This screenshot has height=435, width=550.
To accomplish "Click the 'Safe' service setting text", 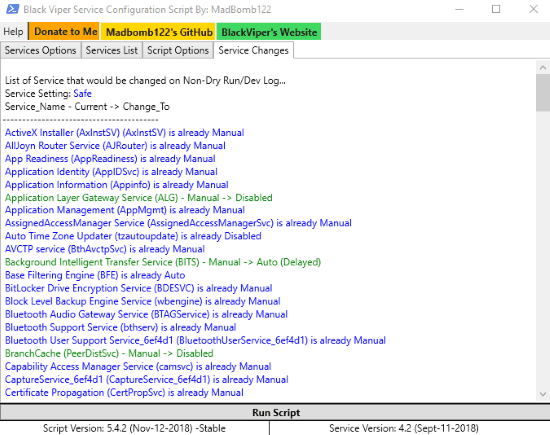I will tap(82, 94).
